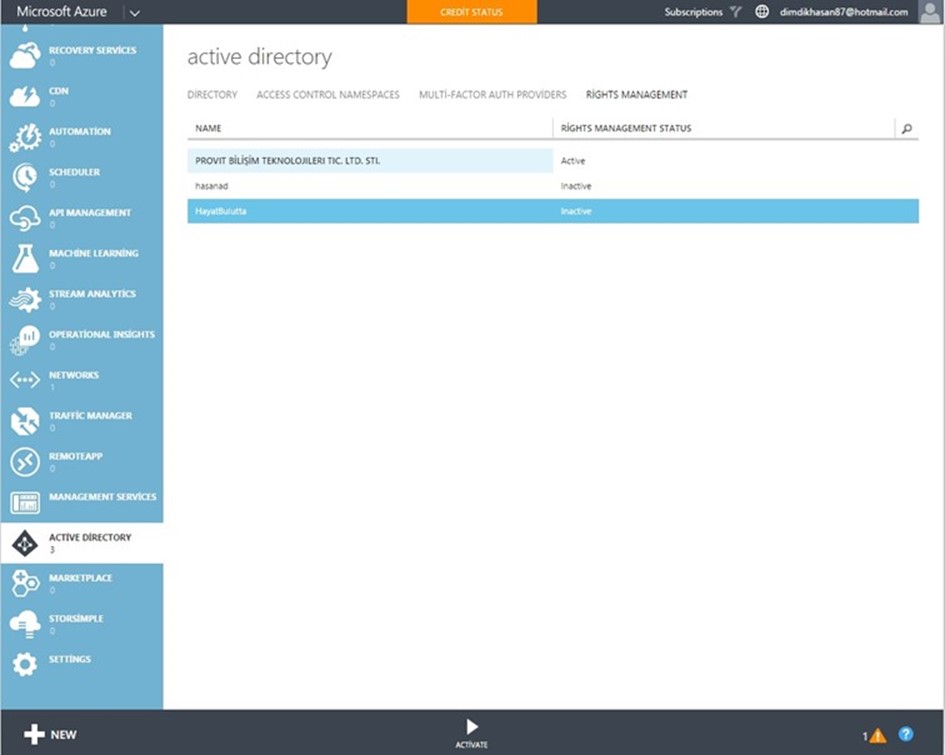Click the Microsoft Azure logo text
This screenshot has height=755, width=945.
(61, 11)
